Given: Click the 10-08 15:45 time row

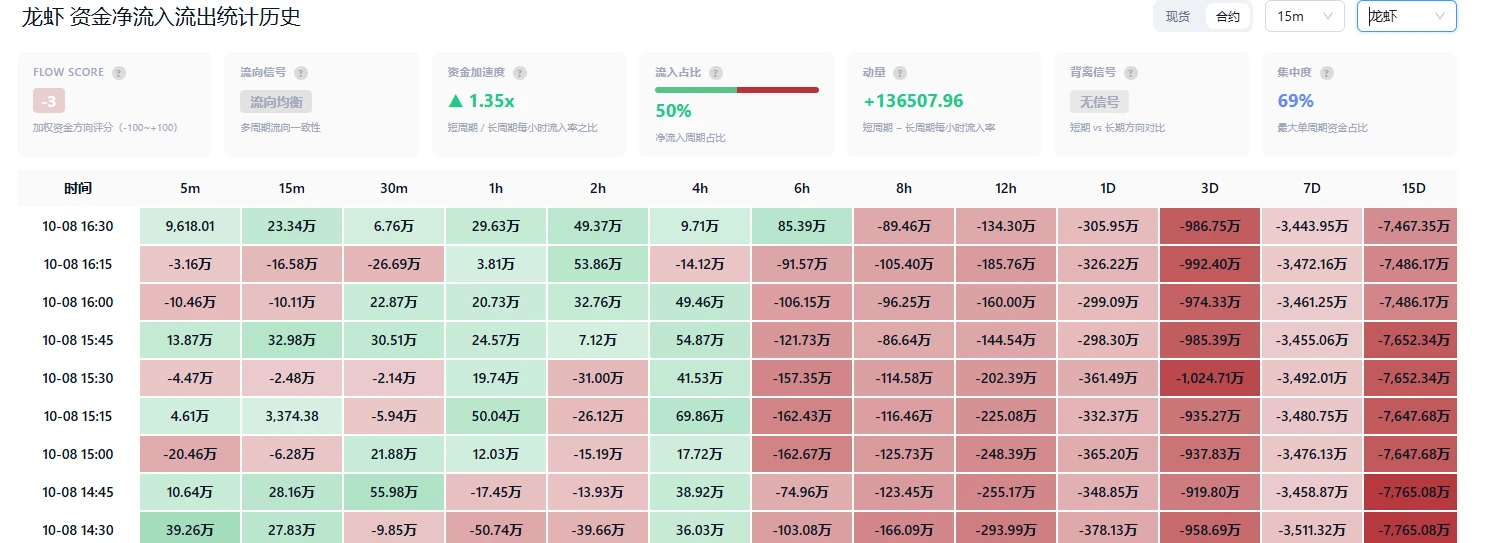Looking at the screenshot, I should (78, 340).
